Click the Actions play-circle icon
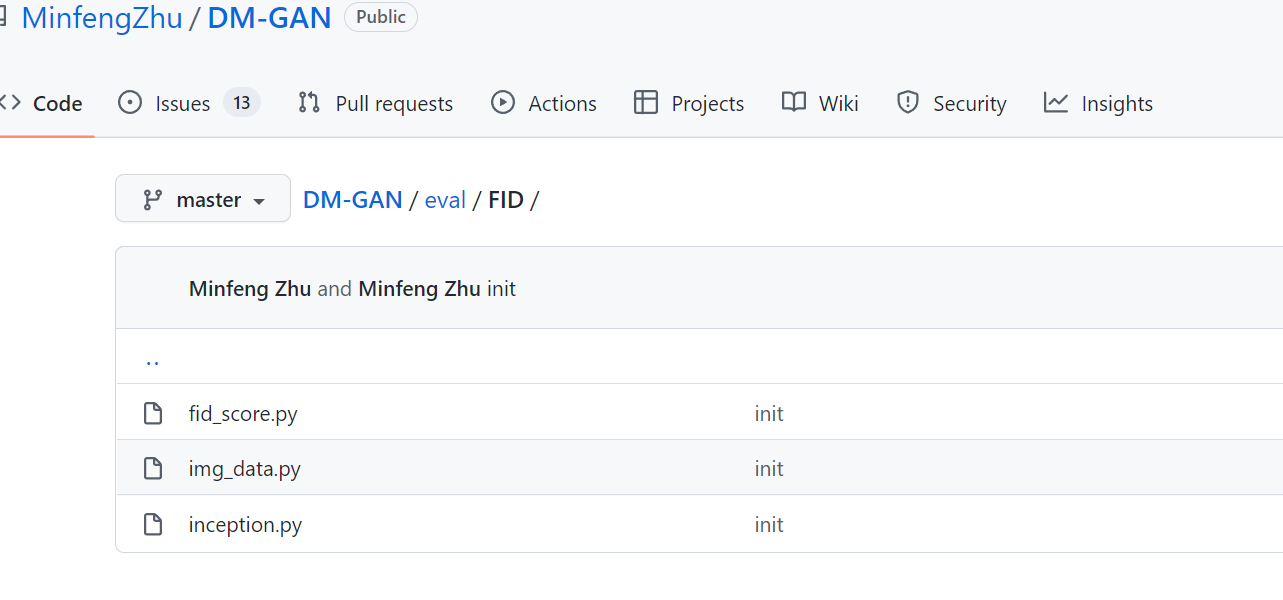 click(503, 102)
